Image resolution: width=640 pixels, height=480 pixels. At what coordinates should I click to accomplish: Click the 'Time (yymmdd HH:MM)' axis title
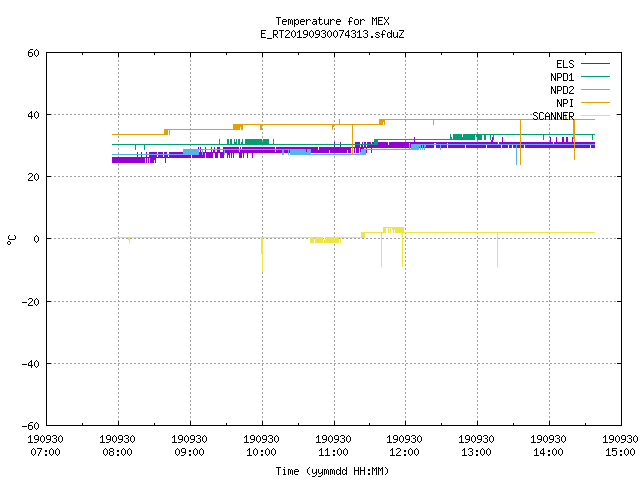pyautogui.click(x=332, y=471)
